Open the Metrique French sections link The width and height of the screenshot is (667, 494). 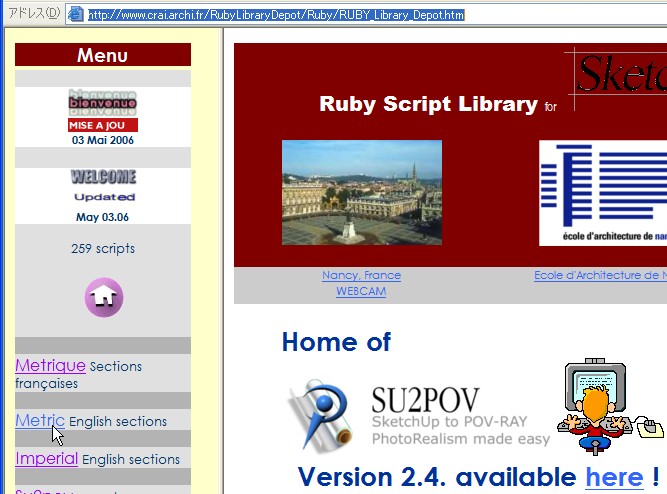tap(51, 366)
